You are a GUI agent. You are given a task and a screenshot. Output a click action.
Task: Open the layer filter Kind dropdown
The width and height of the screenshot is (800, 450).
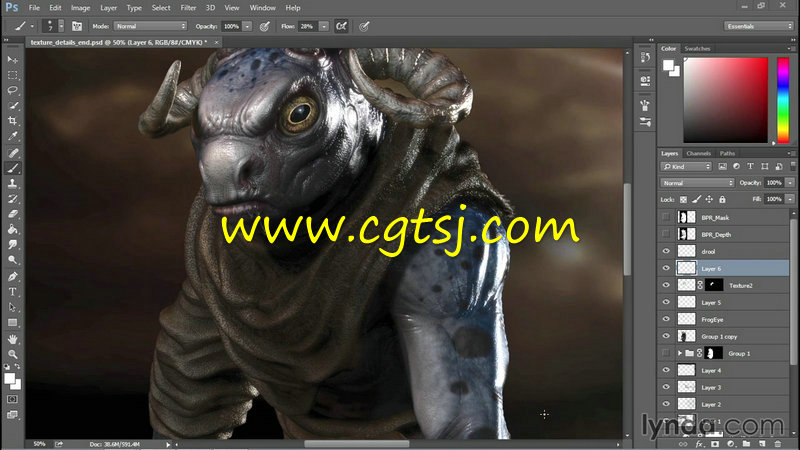686,166
